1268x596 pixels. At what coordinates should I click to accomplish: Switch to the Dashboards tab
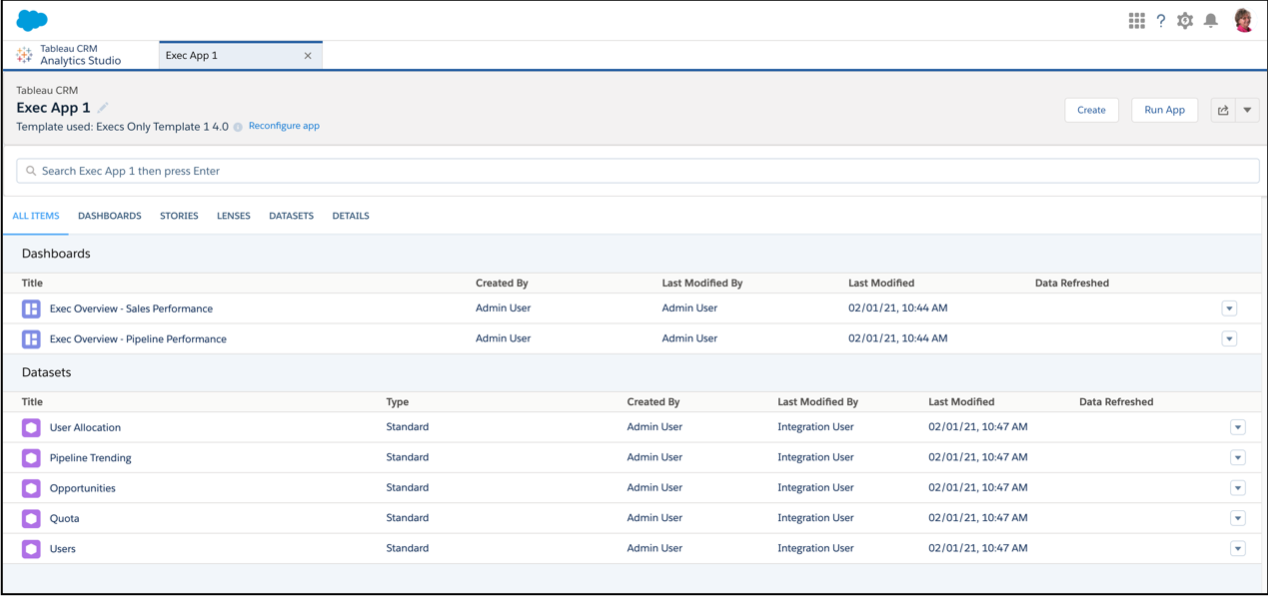point(110,216)
